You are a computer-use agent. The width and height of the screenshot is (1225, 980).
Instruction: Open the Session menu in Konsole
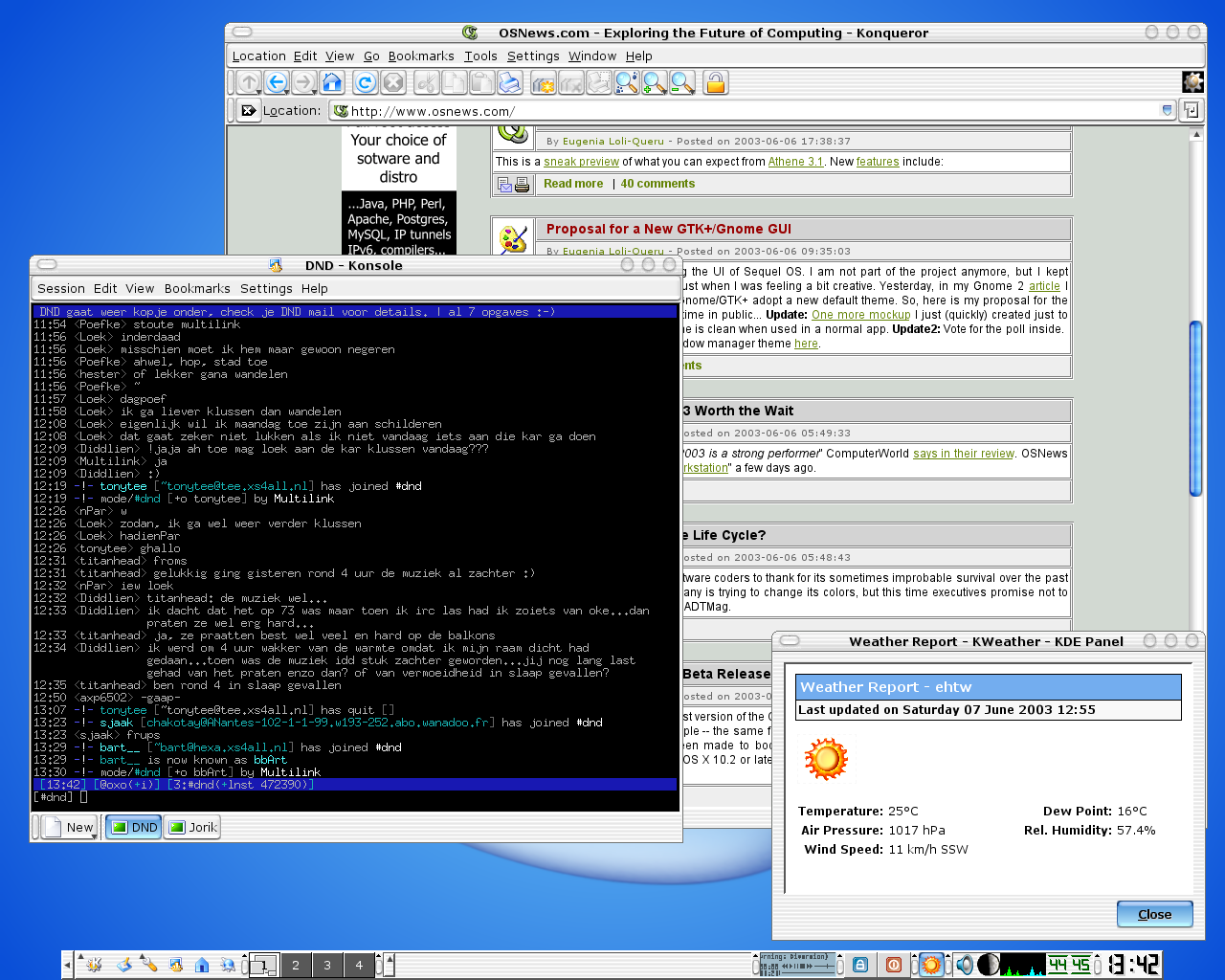[x=61, y=288]
